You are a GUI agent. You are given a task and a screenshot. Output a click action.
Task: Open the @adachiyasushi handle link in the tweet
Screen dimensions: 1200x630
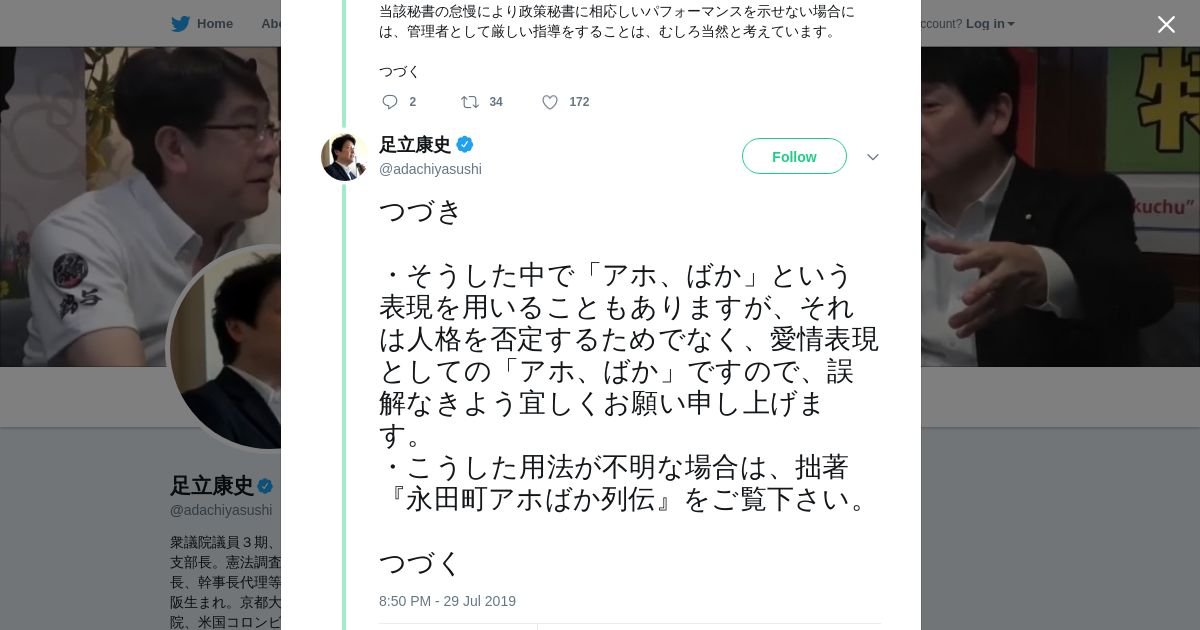tap(430, 169)
